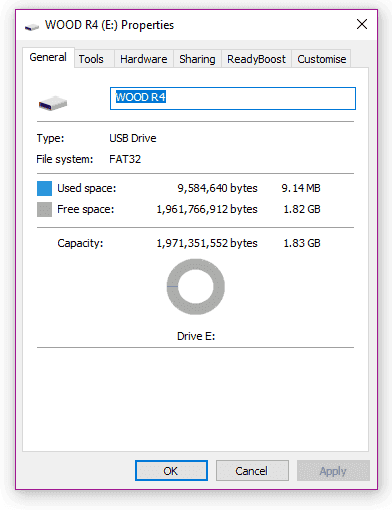Viewport: 392px width, 510px height.
Task: Click the Type: label
Action: coord(50,138)
